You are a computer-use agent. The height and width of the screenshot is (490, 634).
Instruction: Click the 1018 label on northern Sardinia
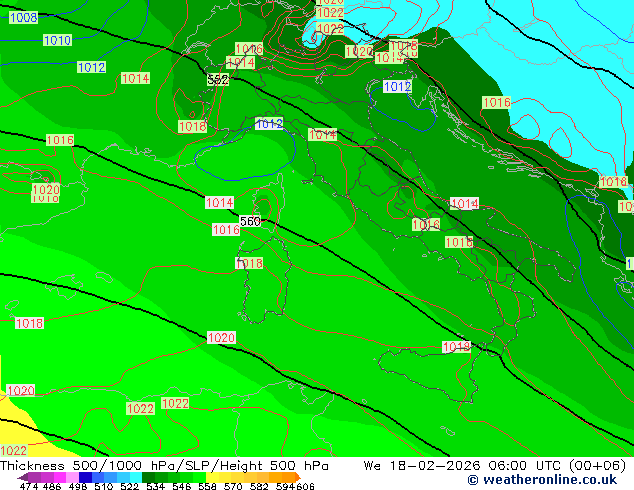point(249,263)
